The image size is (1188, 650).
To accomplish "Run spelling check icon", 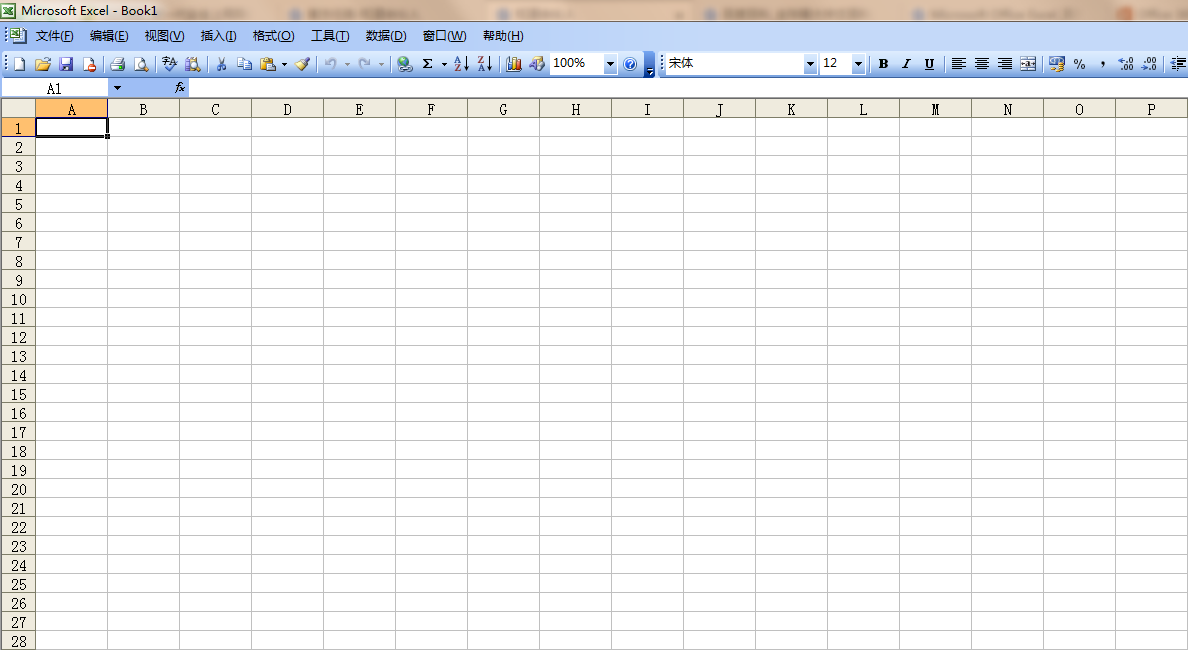I will pyautogui.click(x=170, y=64).
